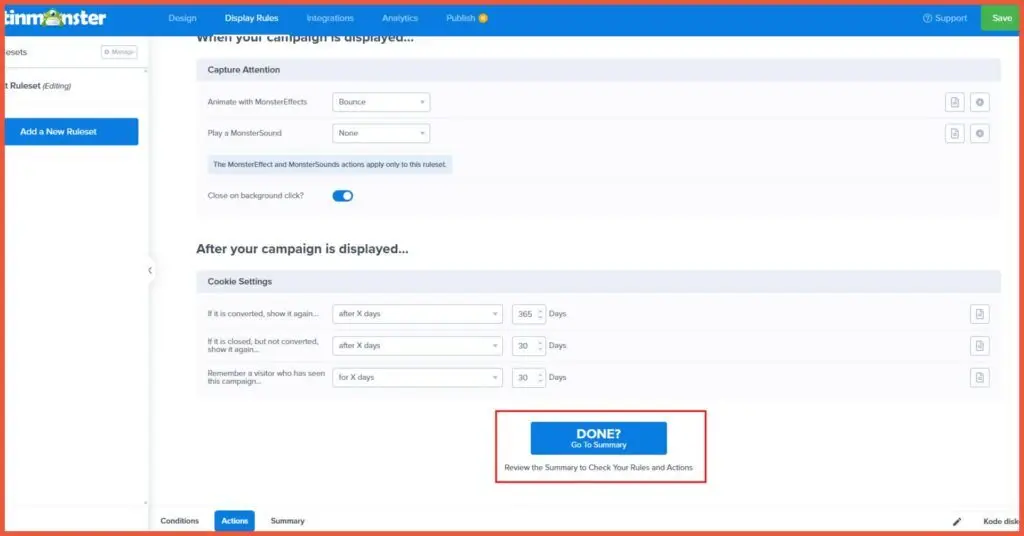
Task: Click the document icon in the converted cookie row
Action: [x=980, y=314]
